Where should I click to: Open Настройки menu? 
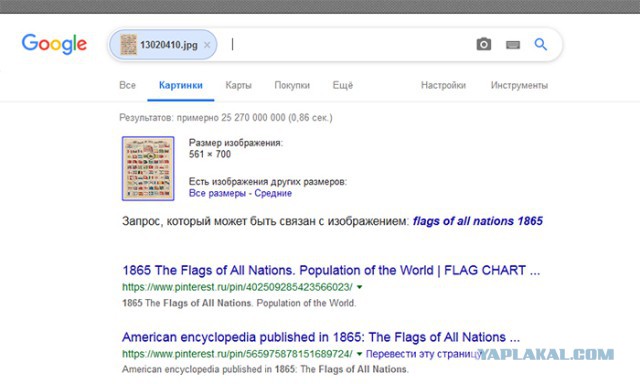[443, 85]
